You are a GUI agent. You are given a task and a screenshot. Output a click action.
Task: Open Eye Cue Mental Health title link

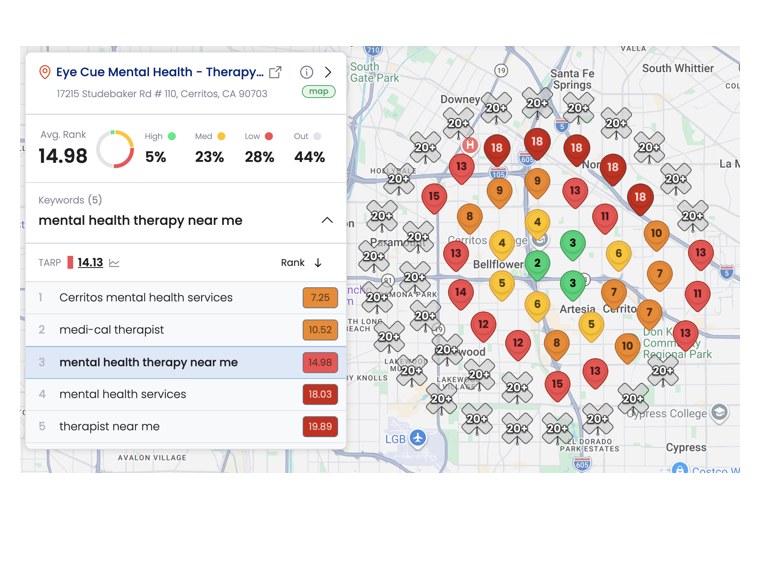pyautogui.click(x=159, y=72)
